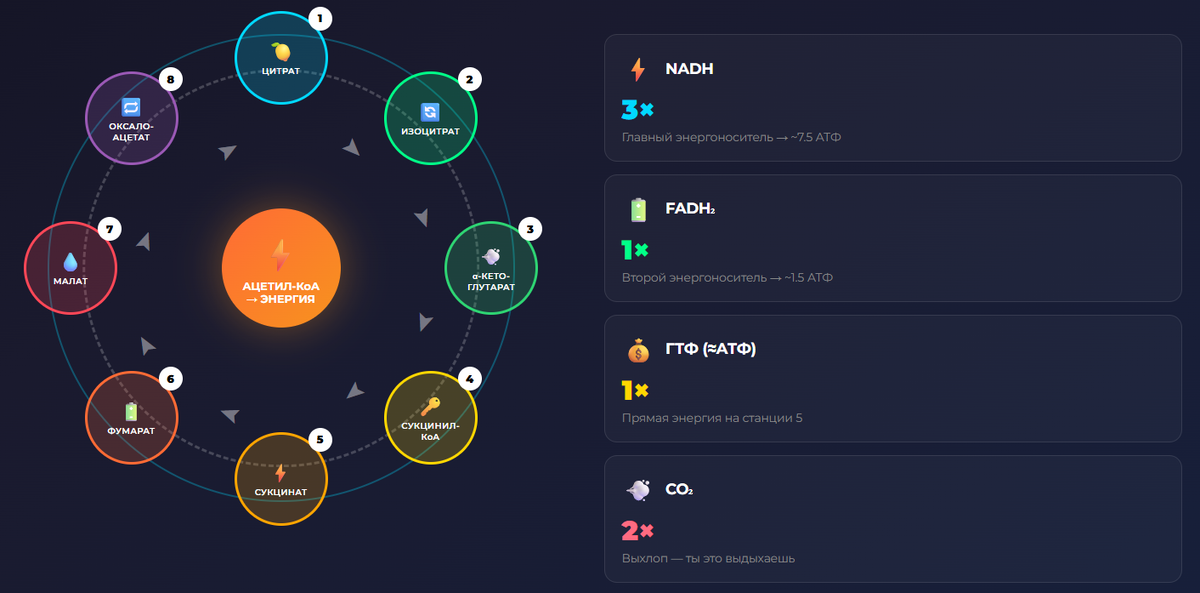Click station number badge 8
This screenshot has width=1200, height=593.
click(170, 79)
